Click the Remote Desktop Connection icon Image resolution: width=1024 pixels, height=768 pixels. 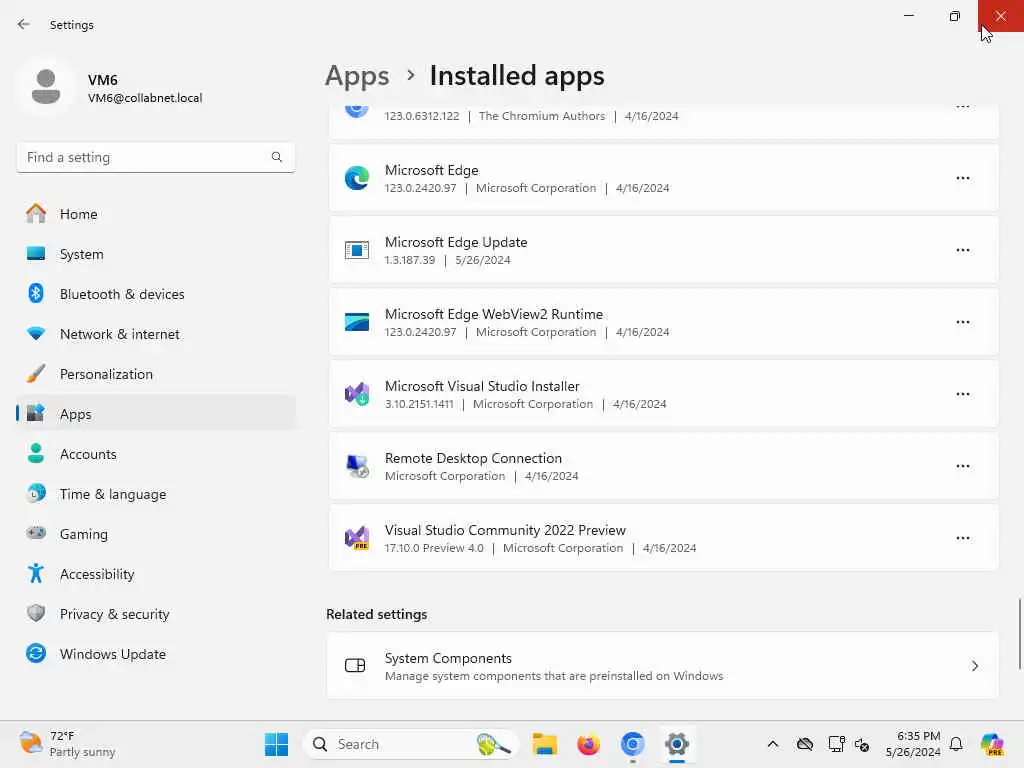pos(357,466)
